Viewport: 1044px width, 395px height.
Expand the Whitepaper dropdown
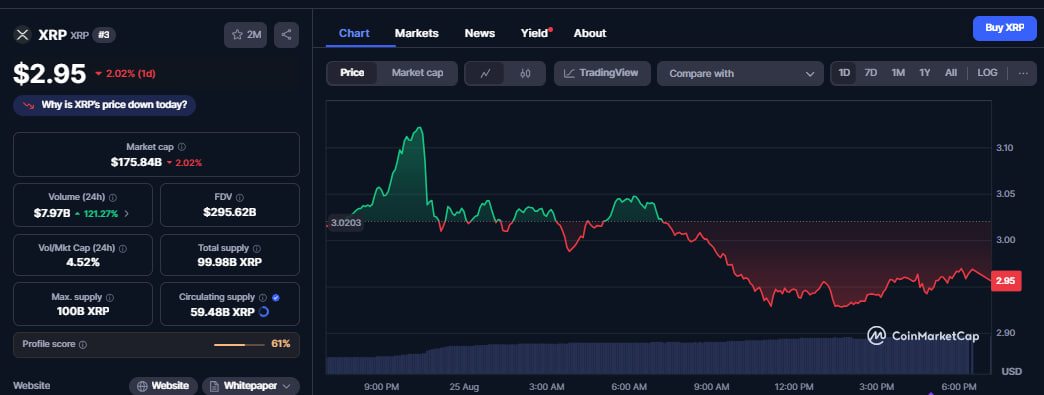pos(251,386)
